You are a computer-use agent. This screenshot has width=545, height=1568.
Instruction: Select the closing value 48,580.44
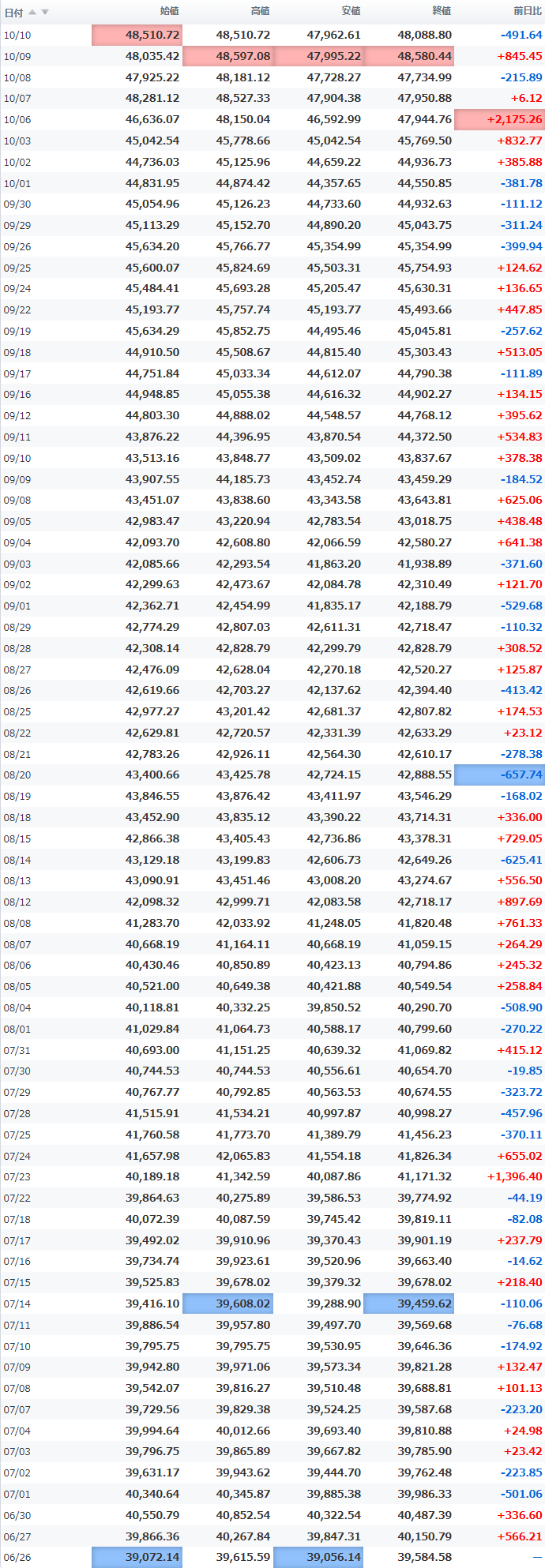[409, 56]
